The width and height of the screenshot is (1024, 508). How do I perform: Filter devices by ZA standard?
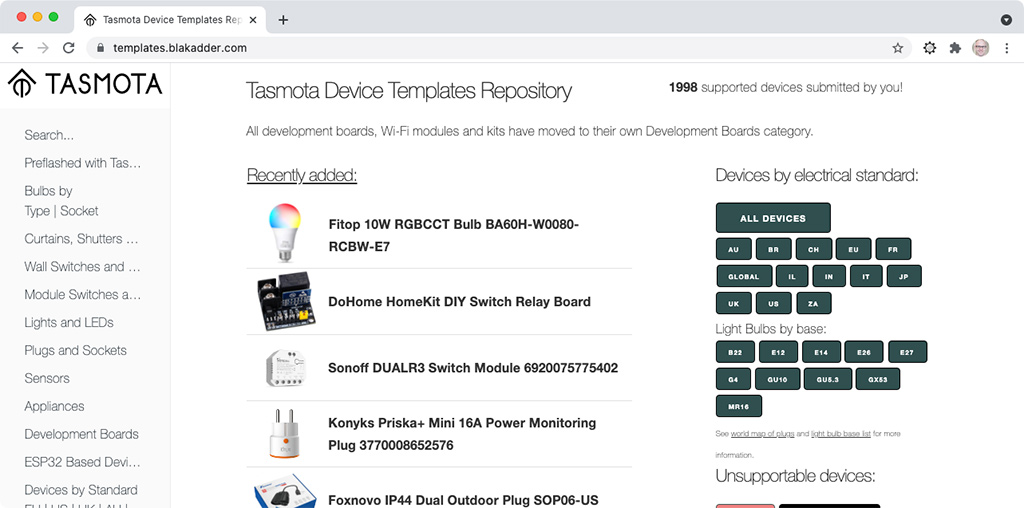[814, 303]
